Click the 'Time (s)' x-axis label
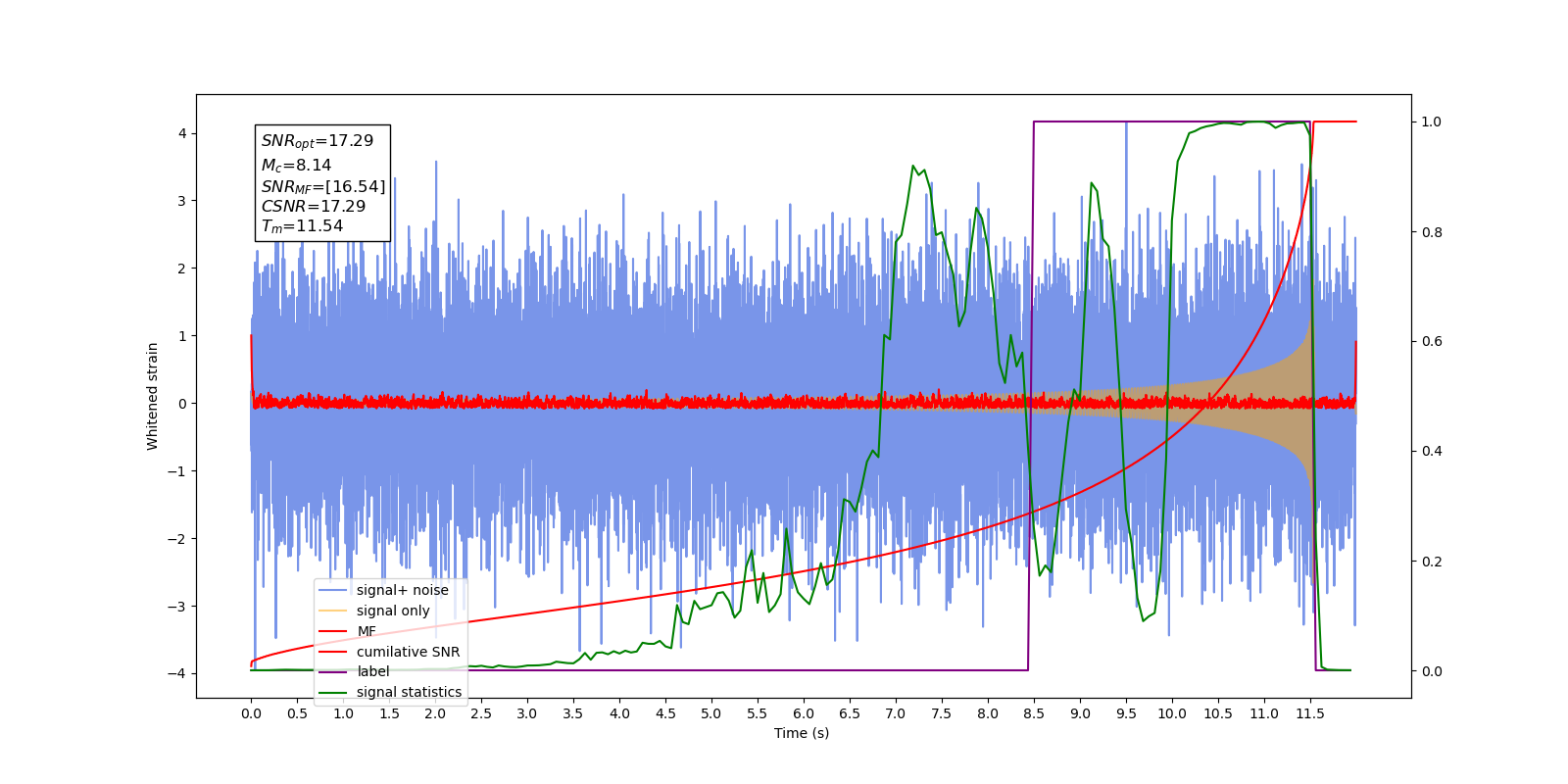This screenshot has width=1568, height=784. click(x=802, y=733)
